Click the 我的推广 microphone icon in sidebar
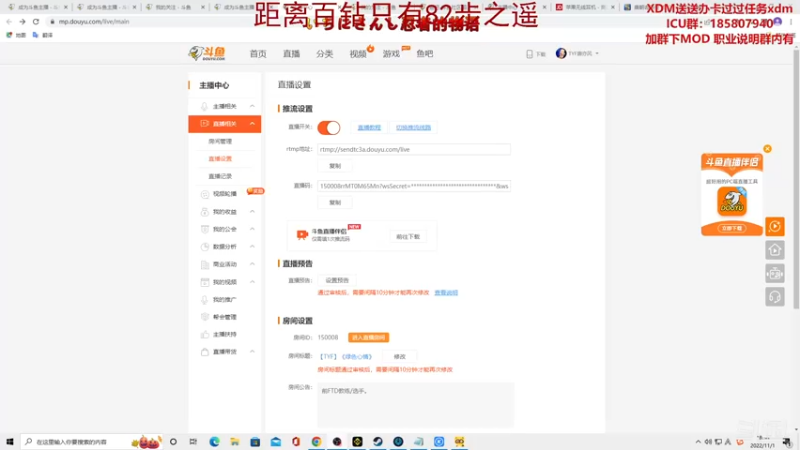800x450 pixels. (x=205, y=299)
